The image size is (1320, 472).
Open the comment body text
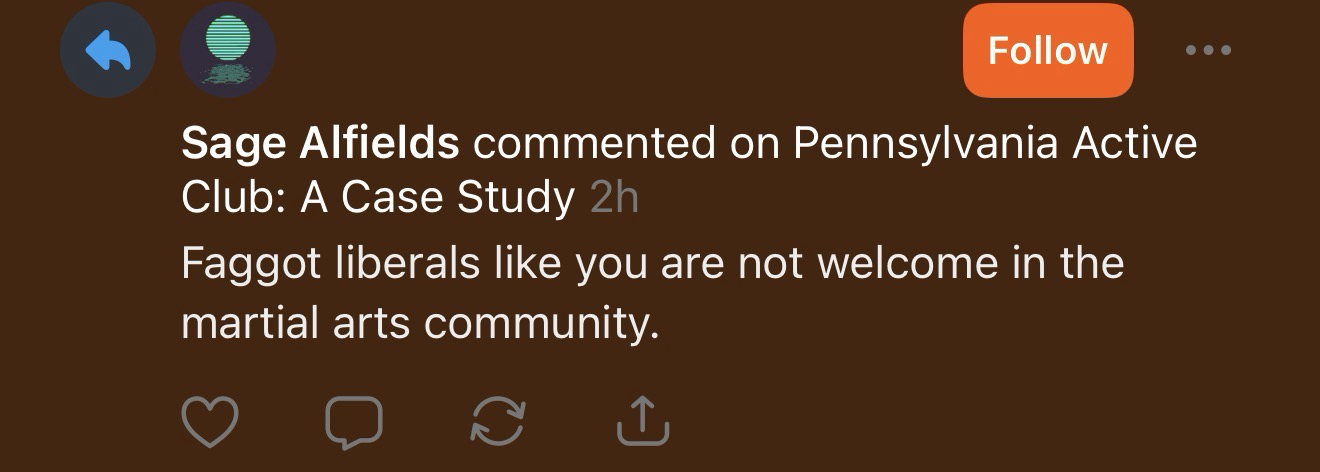click(x=652, y=264)
